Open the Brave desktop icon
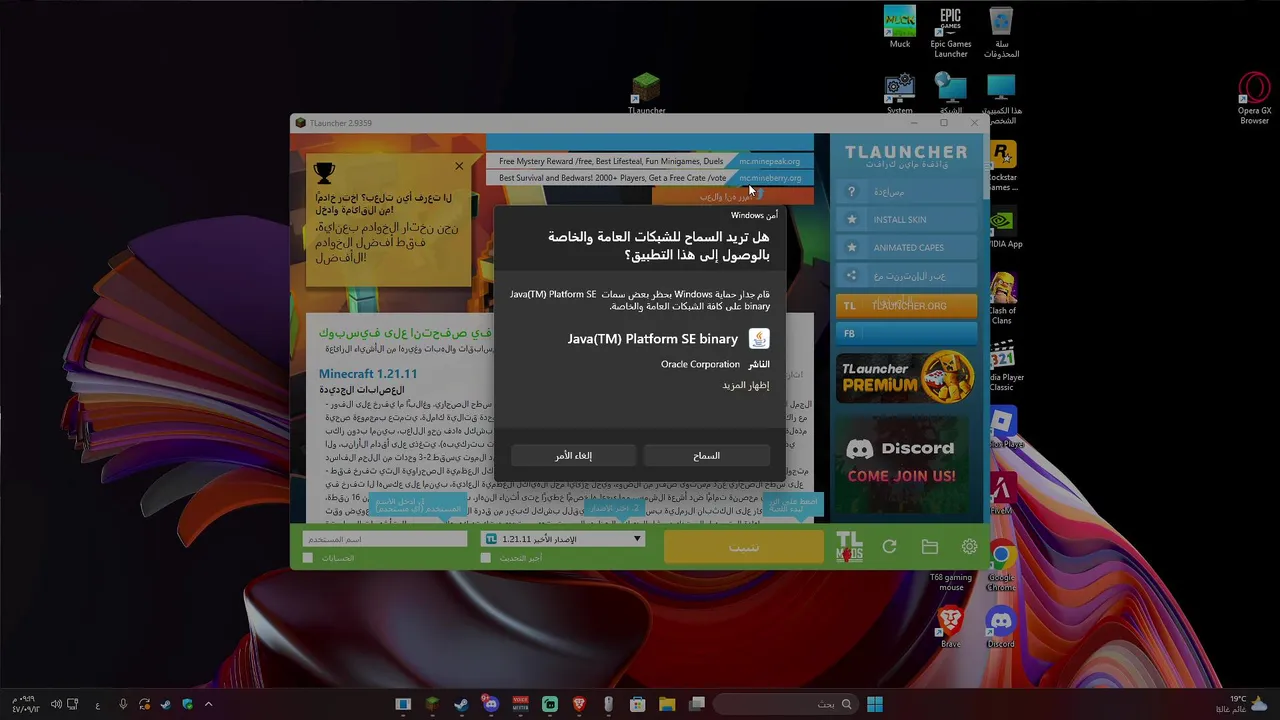 click(x=951, y=627)
